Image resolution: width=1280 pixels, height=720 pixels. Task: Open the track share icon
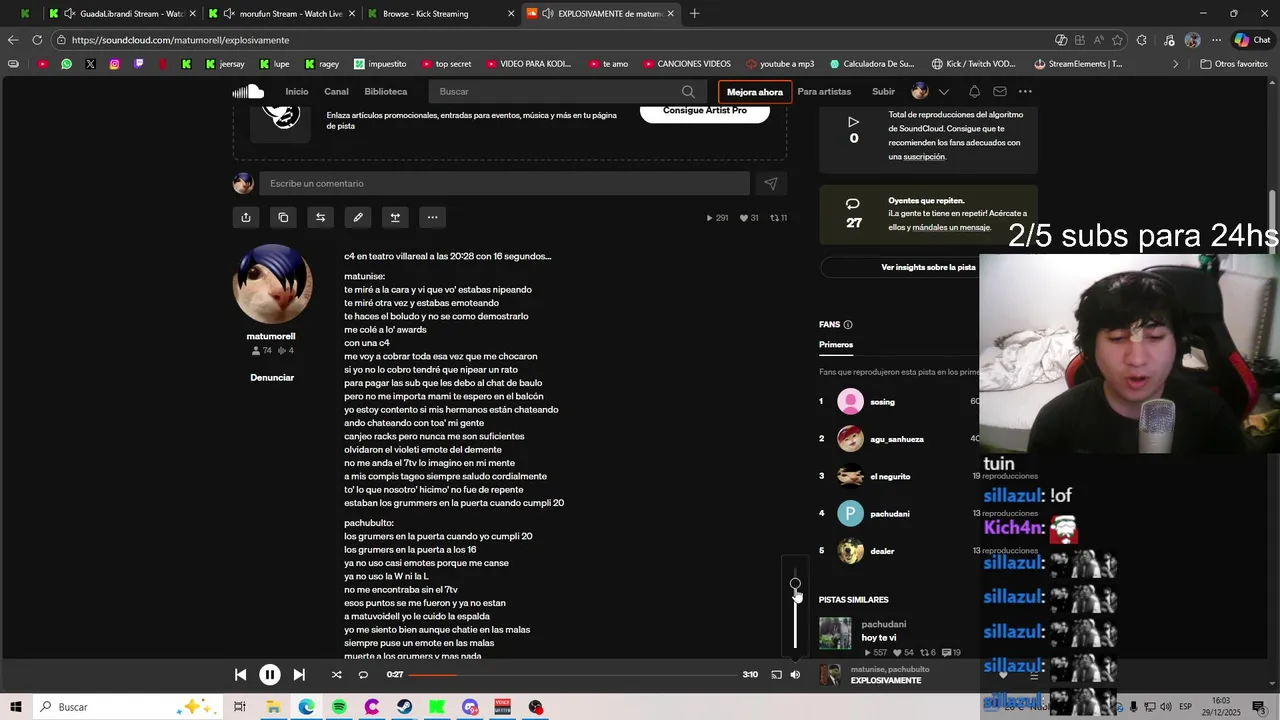(246, 217)
